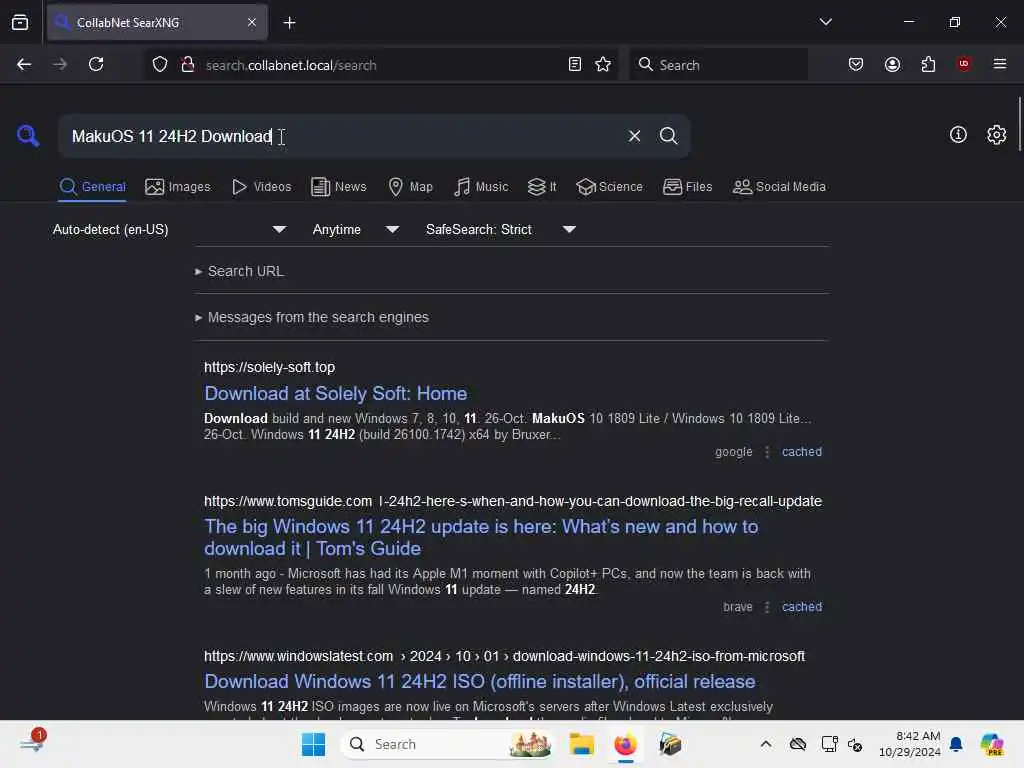1024x768 pixels.
Task: Open Firefox account icon
Action: point(892,64)
